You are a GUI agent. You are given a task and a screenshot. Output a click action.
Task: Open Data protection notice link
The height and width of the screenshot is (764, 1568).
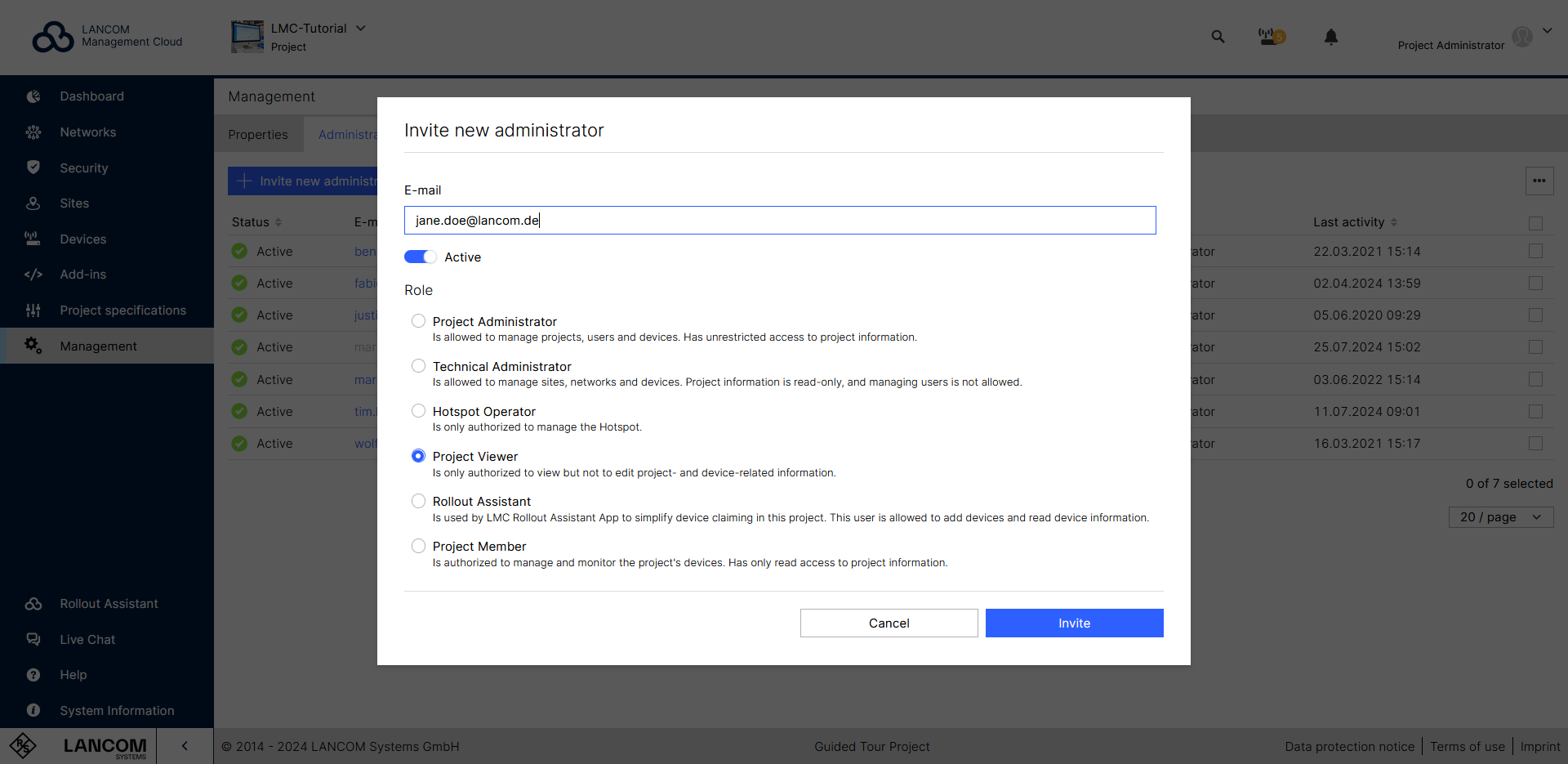pyautogui.click(x=1349, y=746)
